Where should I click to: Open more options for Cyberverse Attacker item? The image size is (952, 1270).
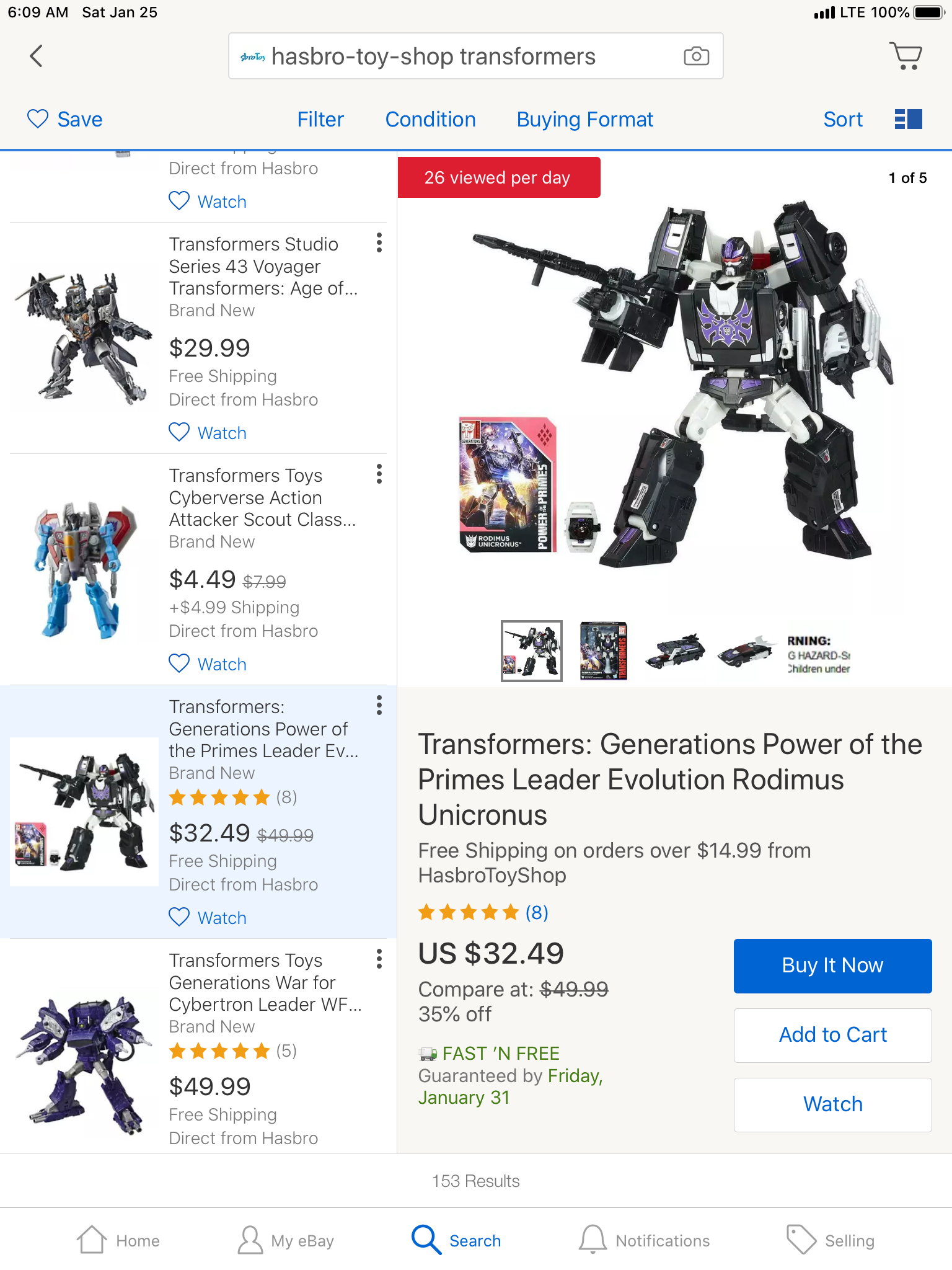[379, 474]
